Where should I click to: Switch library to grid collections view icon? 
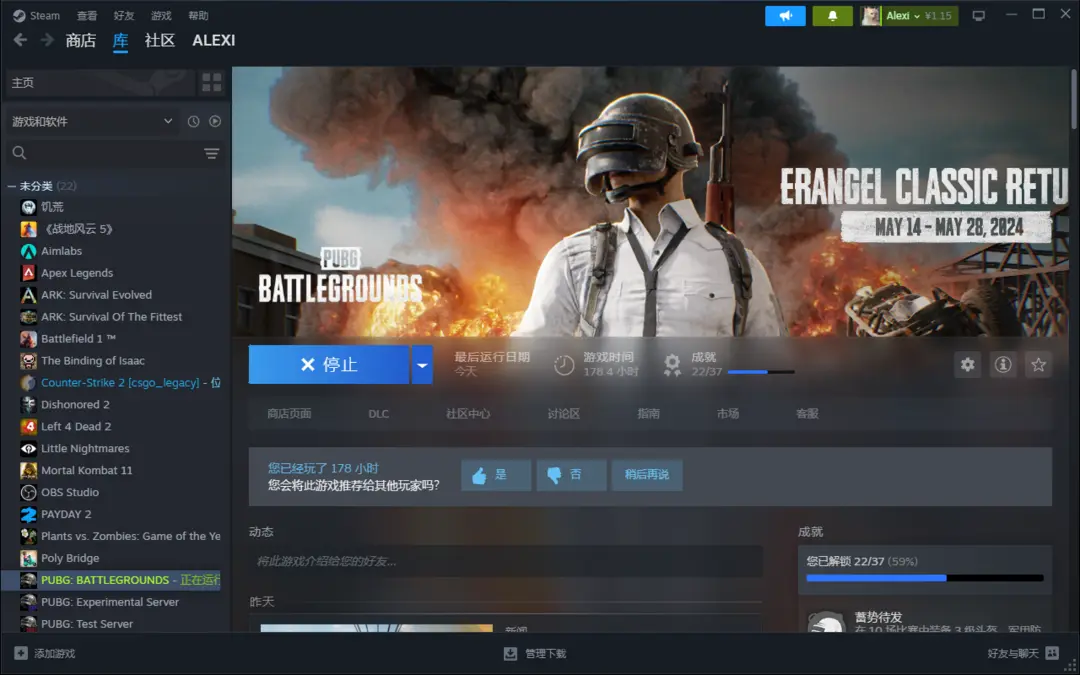211,83
